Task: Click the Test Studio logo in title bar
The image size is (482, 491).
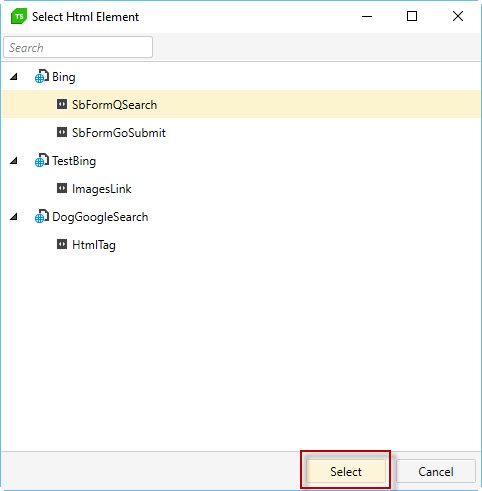Action: [x=19, y=16]
